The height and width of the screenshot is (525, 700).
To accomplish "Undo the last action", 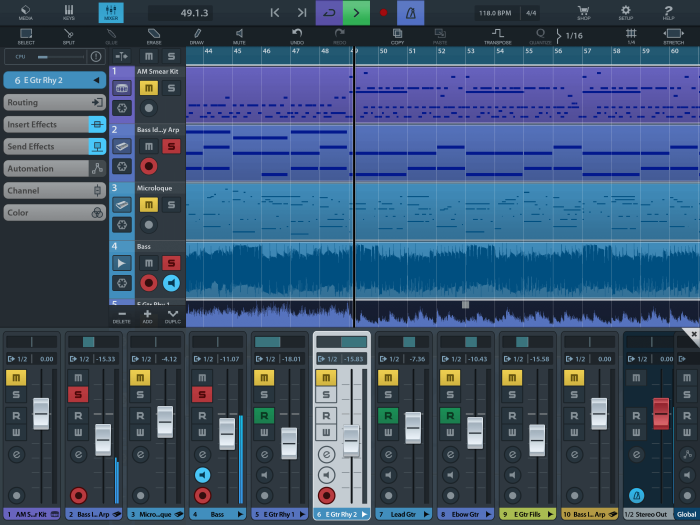I will point(297,36).
